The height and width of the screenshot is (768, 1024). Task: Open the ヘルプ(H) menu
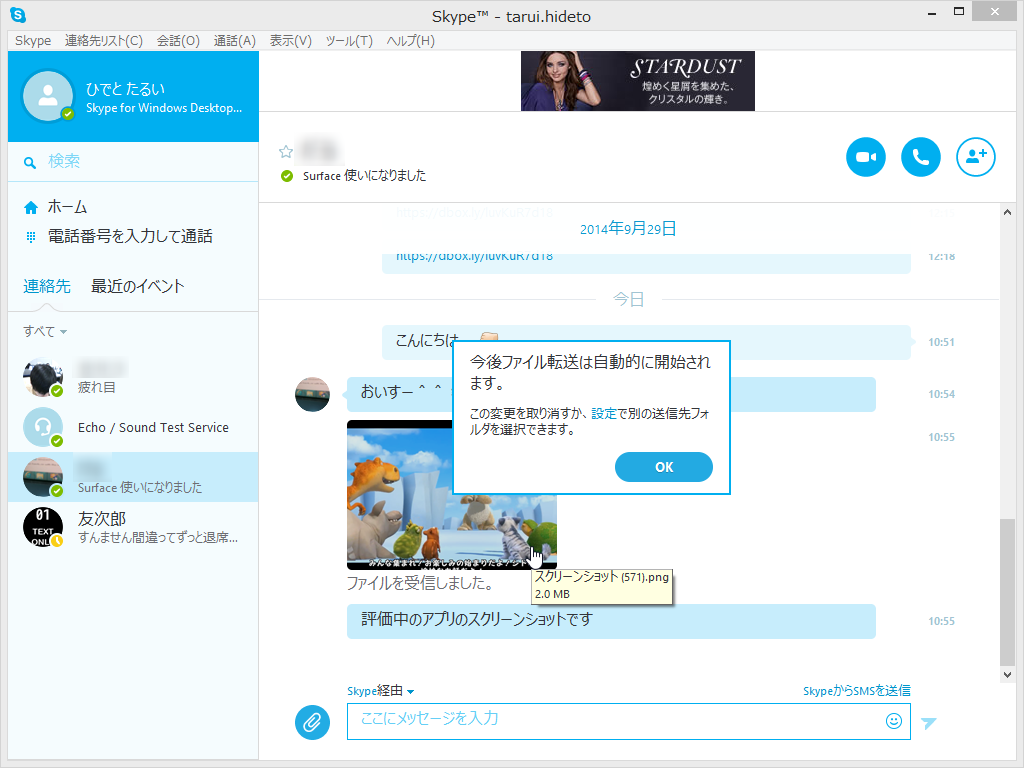(x=410, y=40)
